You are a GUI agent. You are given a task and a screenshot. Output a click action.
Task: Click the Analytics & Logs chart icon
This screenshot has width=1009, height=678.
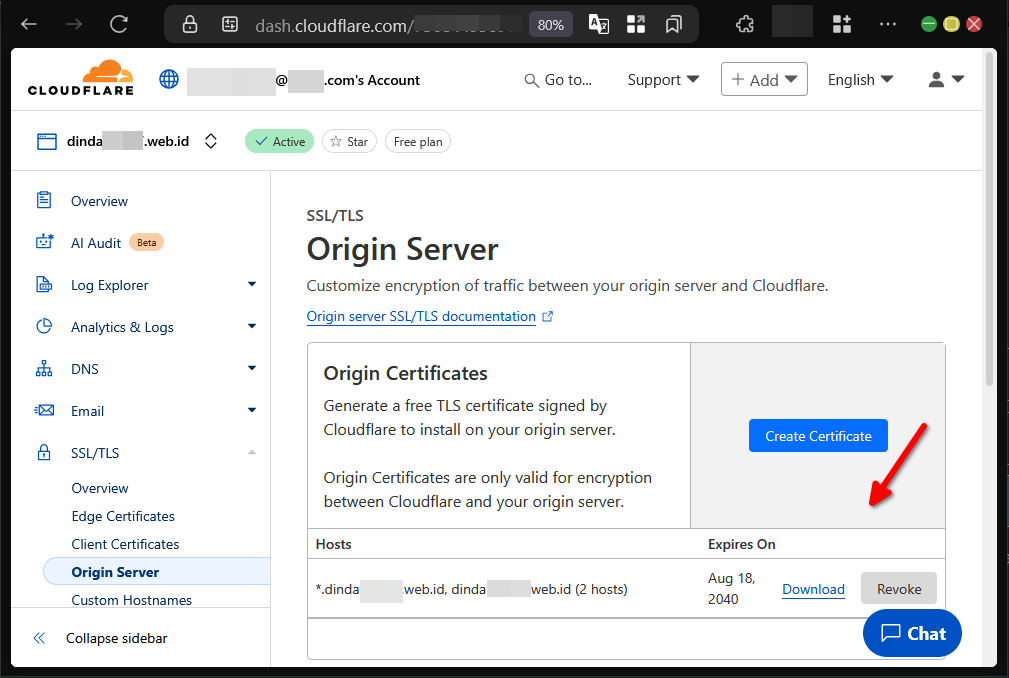pos(44,326)
